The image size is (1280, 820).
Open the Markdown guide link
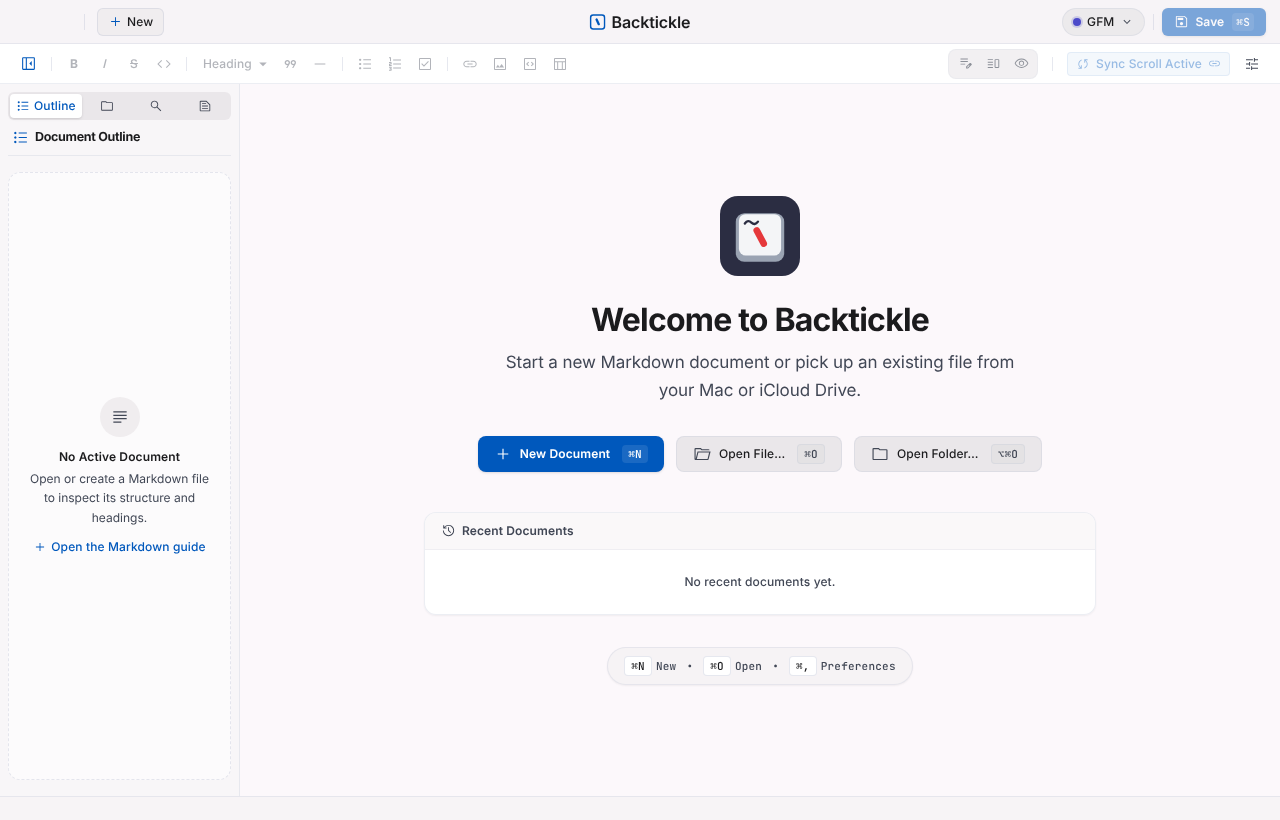(x=120, y=547)
